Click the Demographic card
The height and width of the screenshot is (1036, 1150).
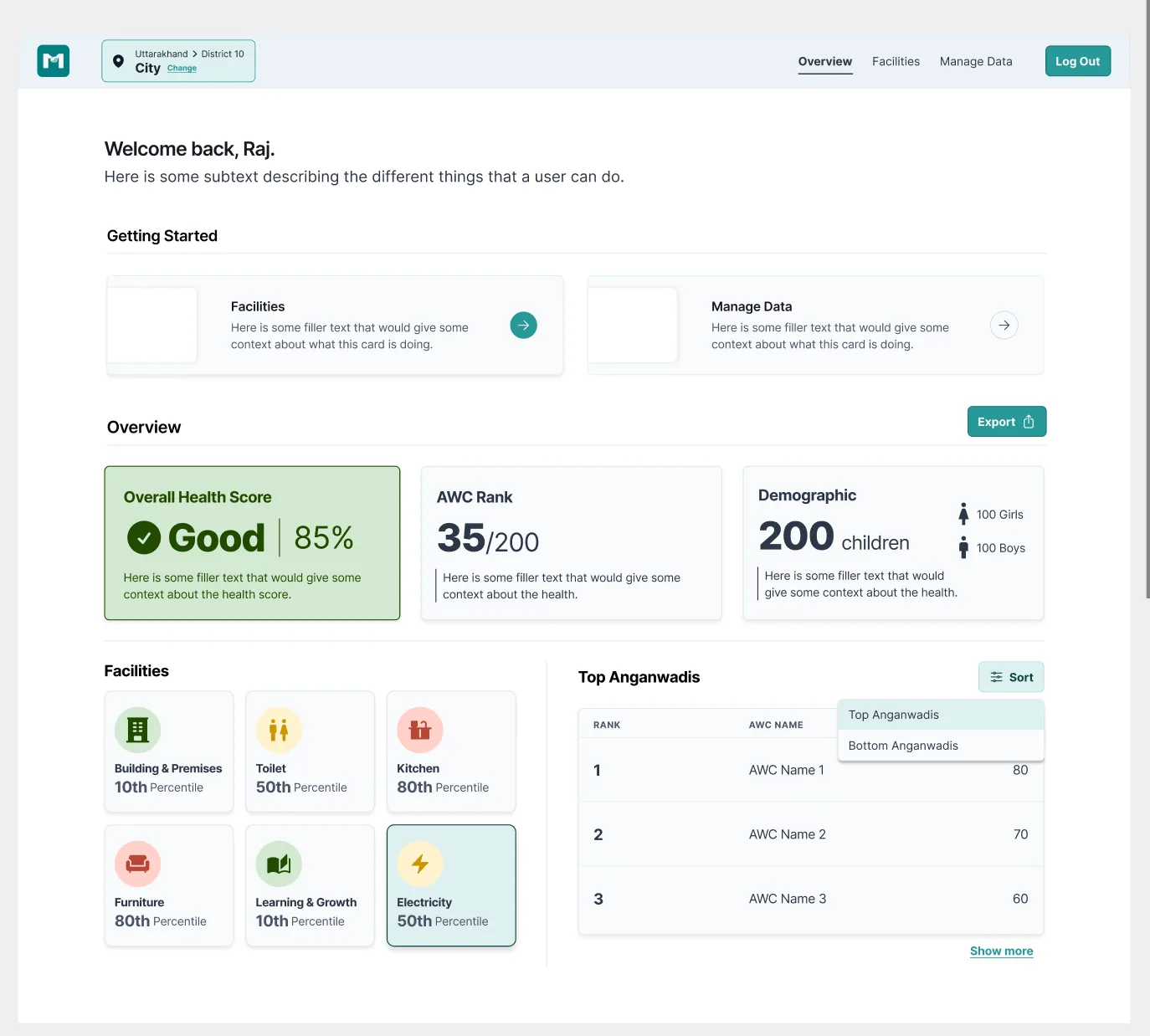[x=893, y=543]
